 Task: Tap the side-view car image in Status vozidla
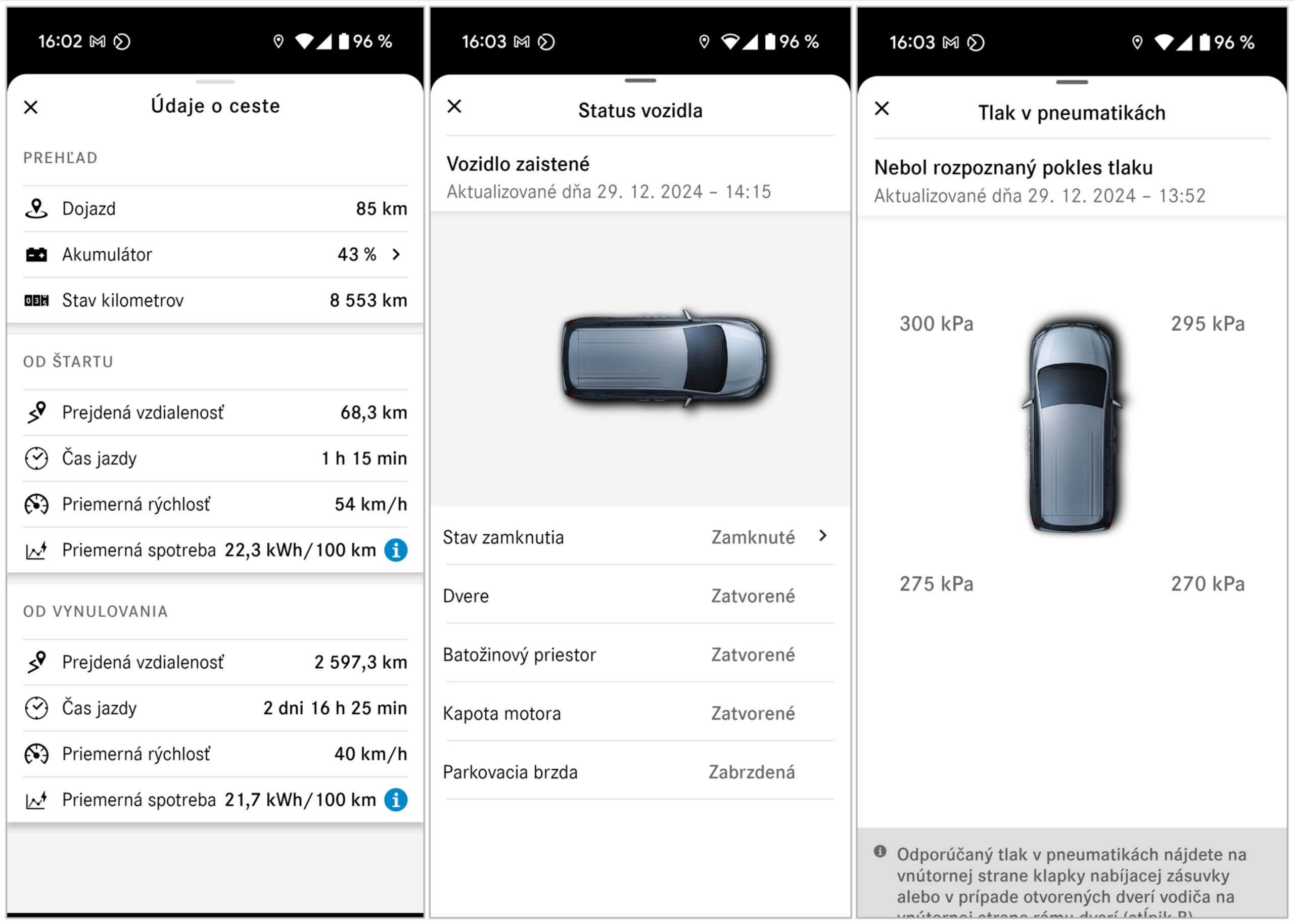point(664,358)
